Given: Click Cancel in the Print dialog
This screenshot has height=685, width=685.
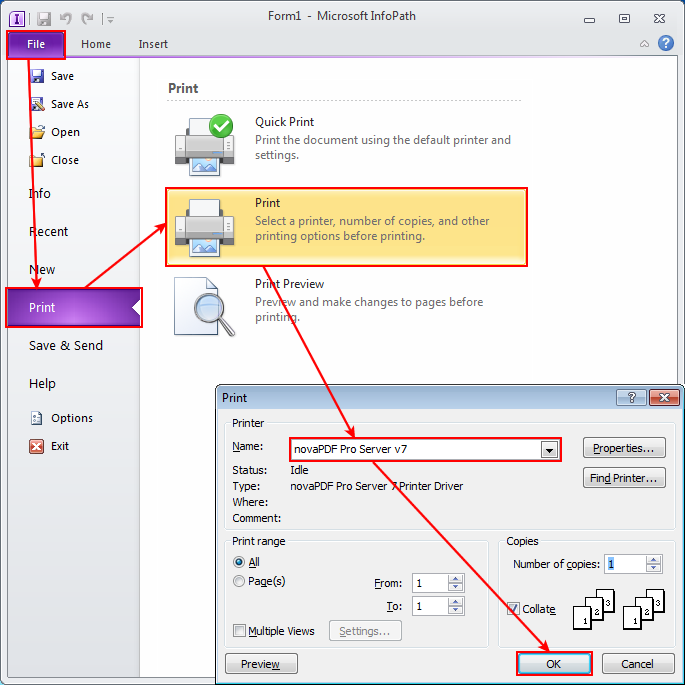Looking at the screenshot, I should 637,664.
